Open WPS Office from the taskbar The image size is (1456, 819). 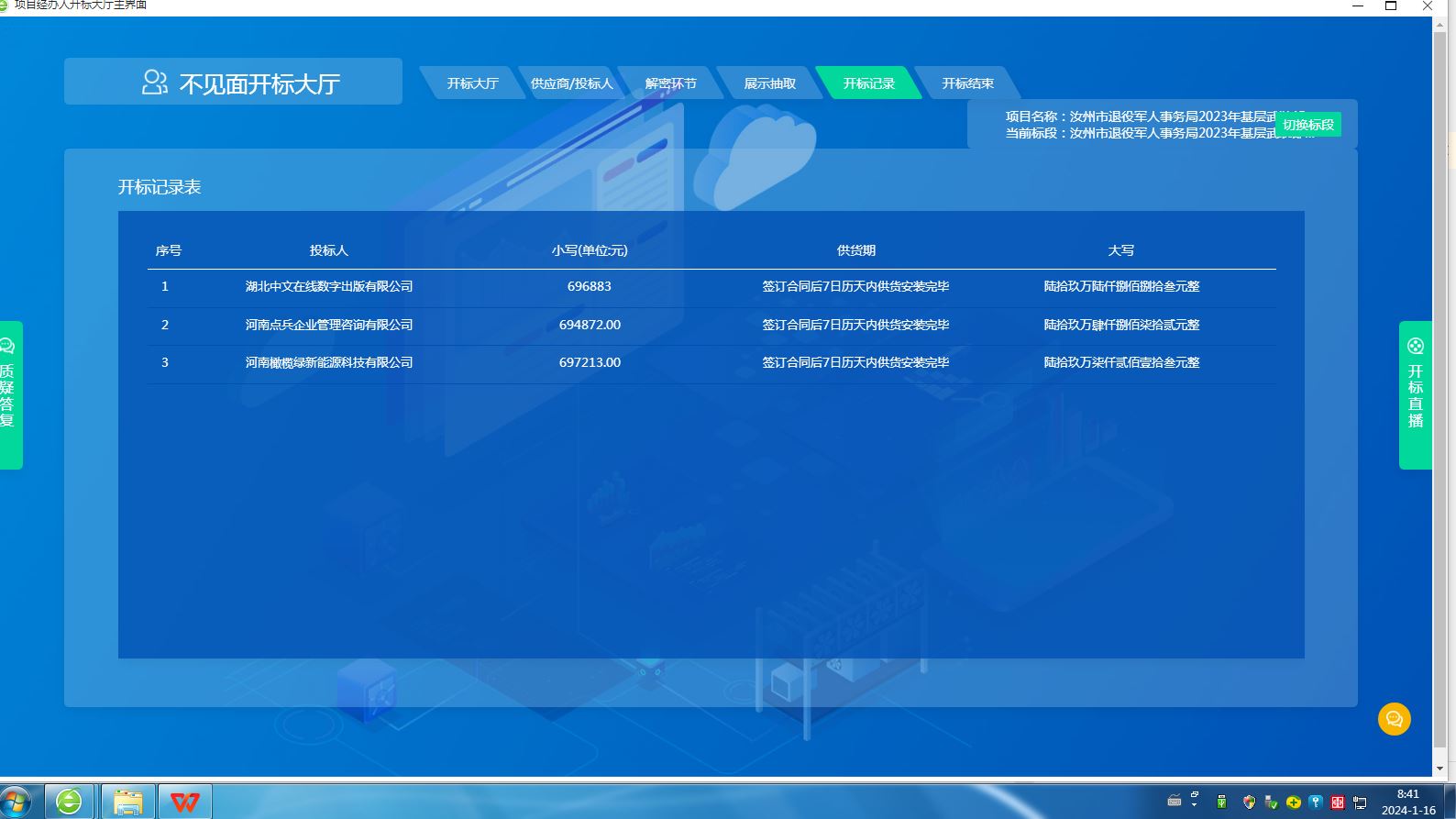pyautogui.click(x=184, y=802)
